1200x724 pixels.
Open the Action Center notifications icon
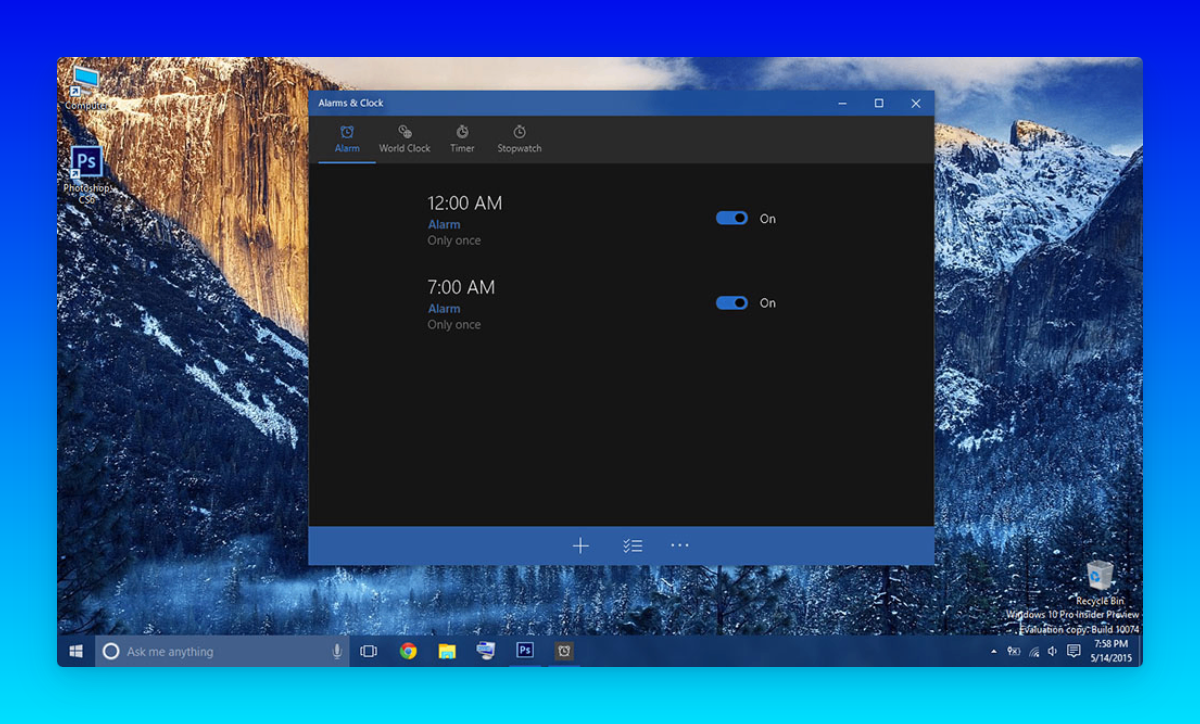(1073, 651)
